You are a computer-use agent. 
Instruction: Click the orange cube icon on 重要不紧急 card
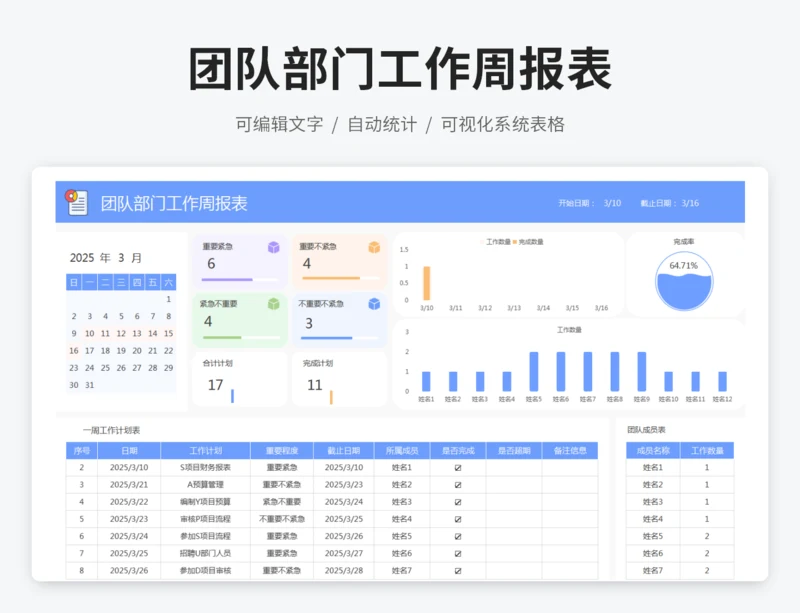click(x=374, y=248)
